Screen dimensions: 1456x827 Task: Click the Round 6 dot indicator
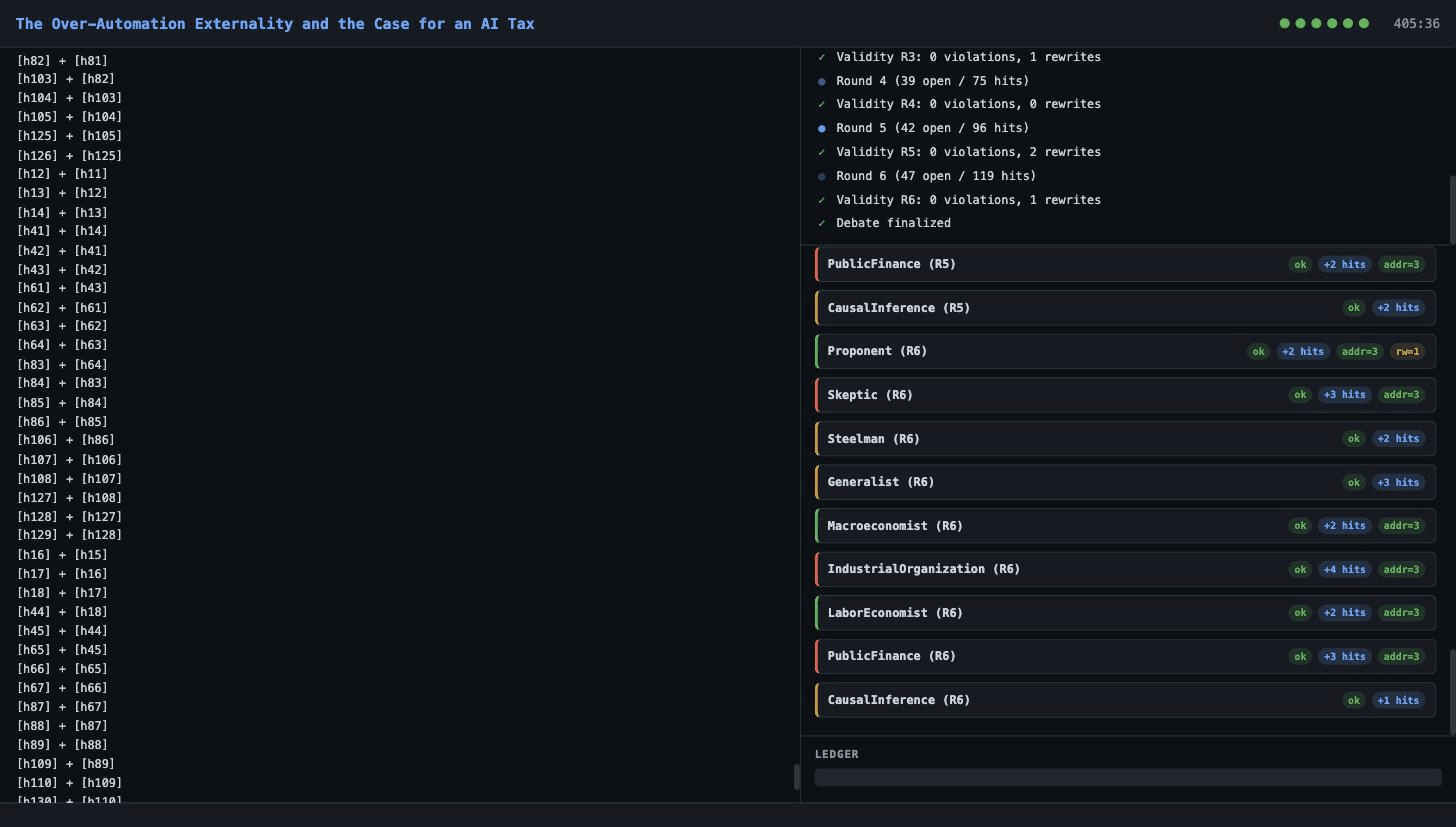pos(821,176)
